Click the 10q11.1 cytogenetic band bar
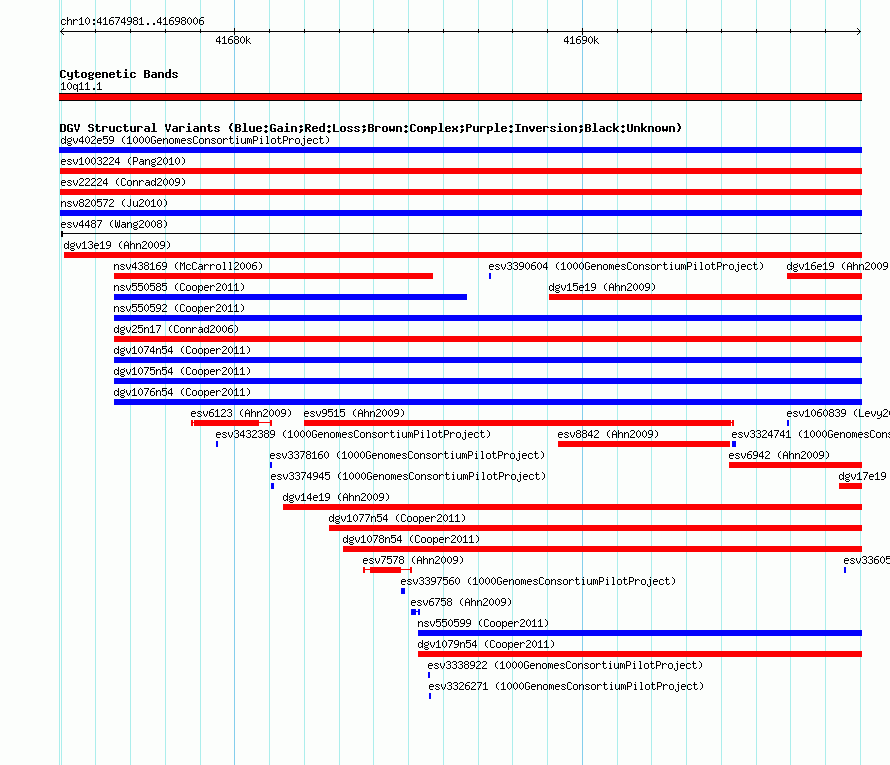The height and width of the screenshot is (765, 890). click(460, 97)
